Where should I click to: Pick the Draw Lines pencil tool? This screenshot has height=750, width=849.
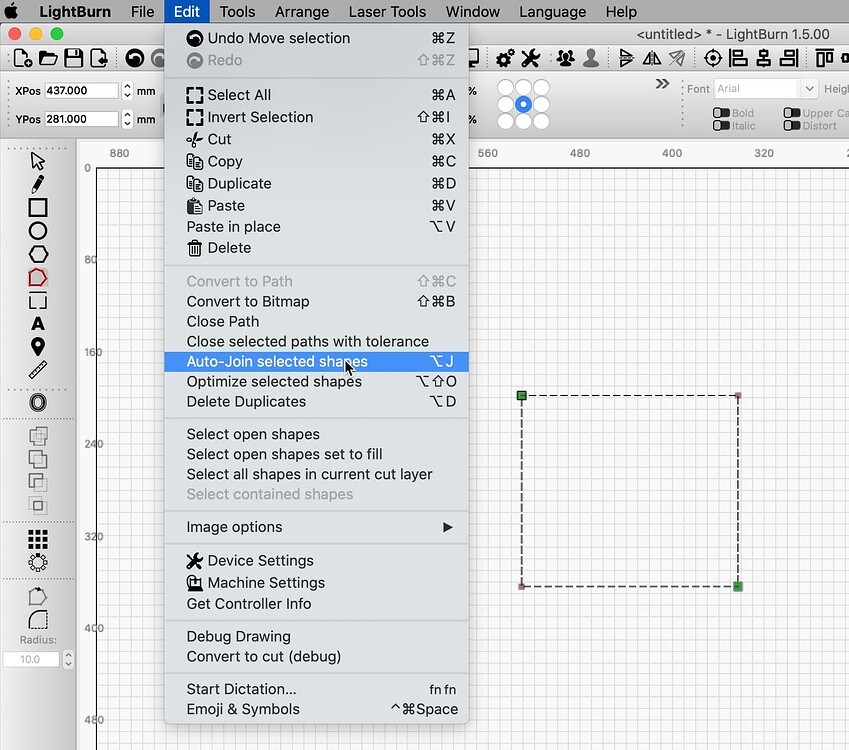pos(37,184)
